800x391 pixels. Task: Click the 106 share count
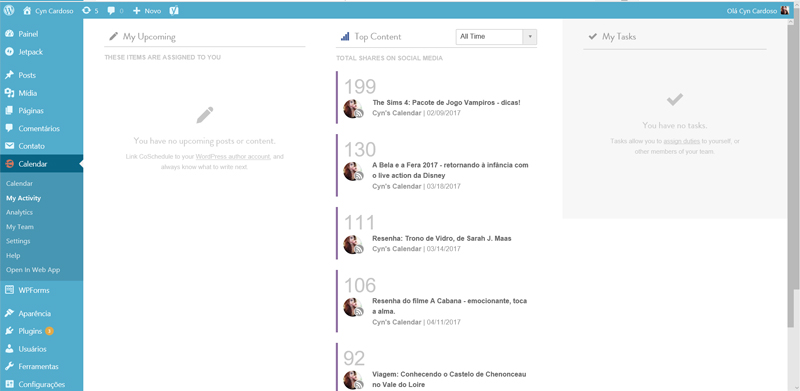pos(360,285)
